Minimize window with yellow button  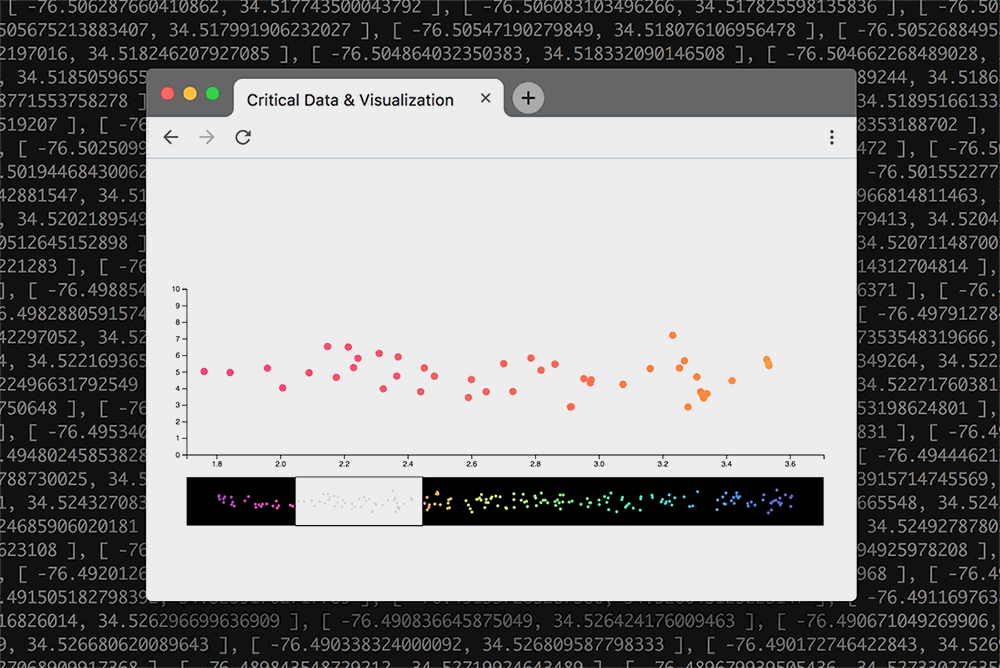point(190,93)
